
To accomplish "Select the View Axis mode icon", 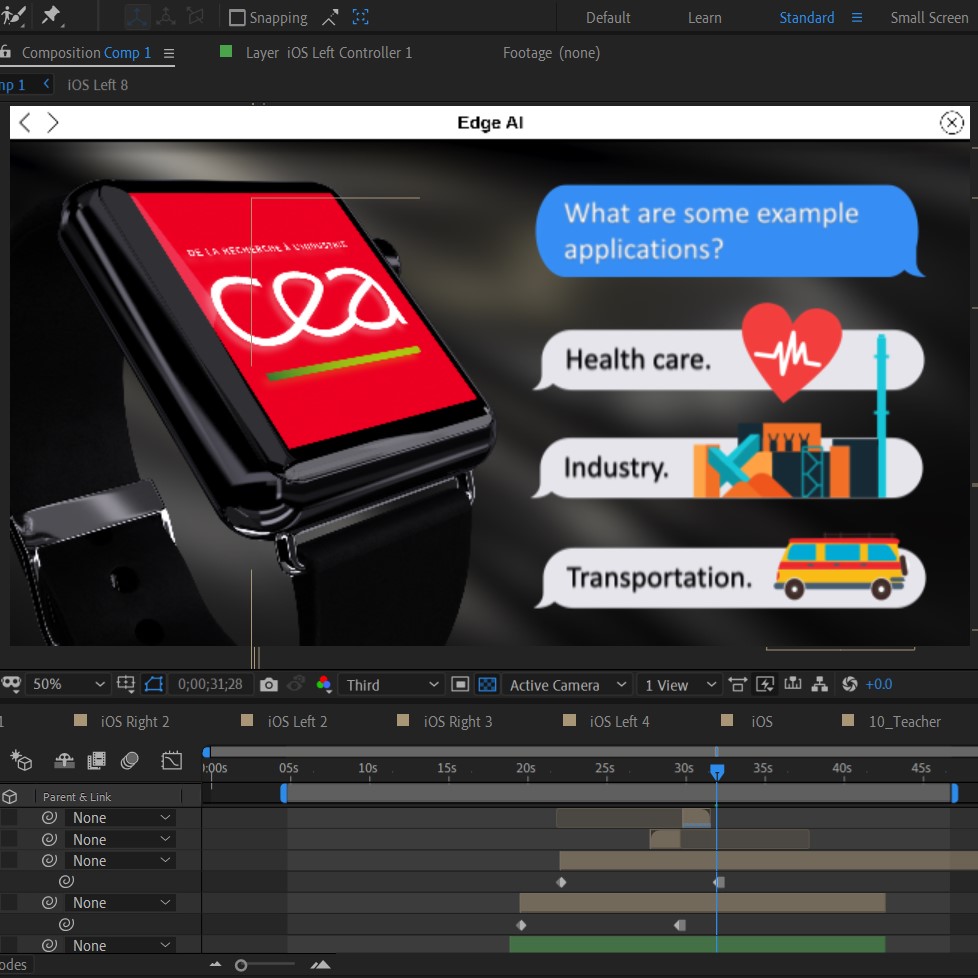I will coord(195,17).
